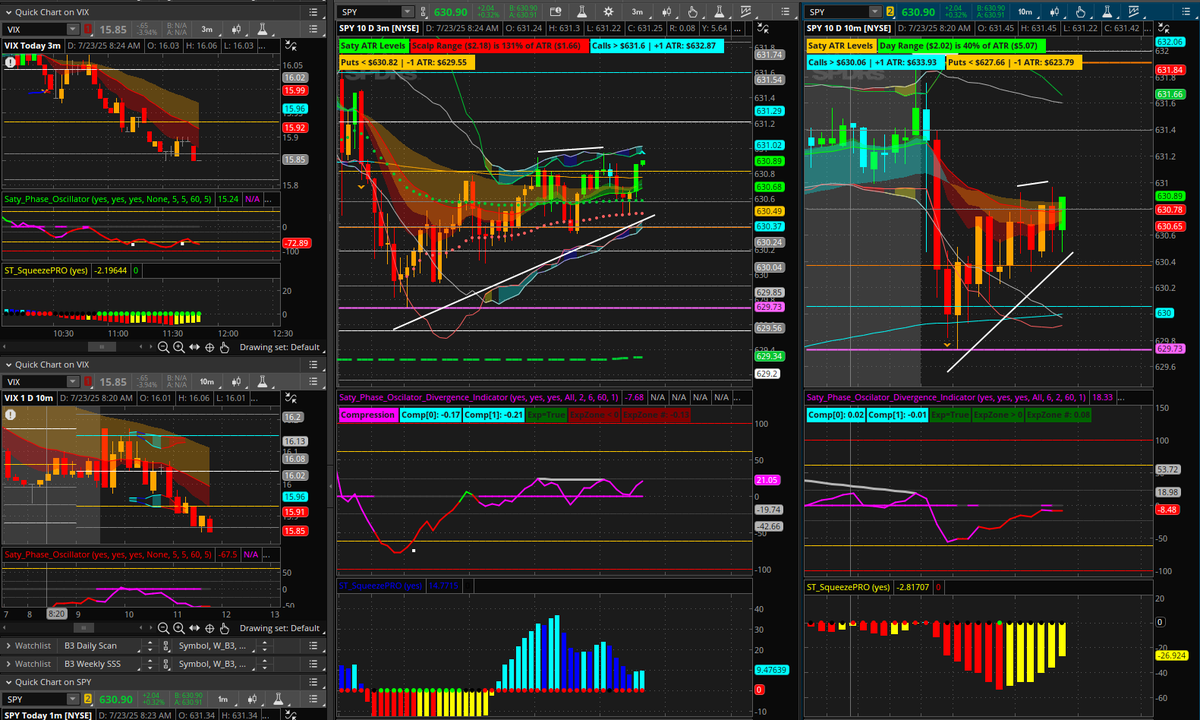Open chart style icon in VIX 3m chart
This screenshot has width=1200, height=720.
pos(236,29)
